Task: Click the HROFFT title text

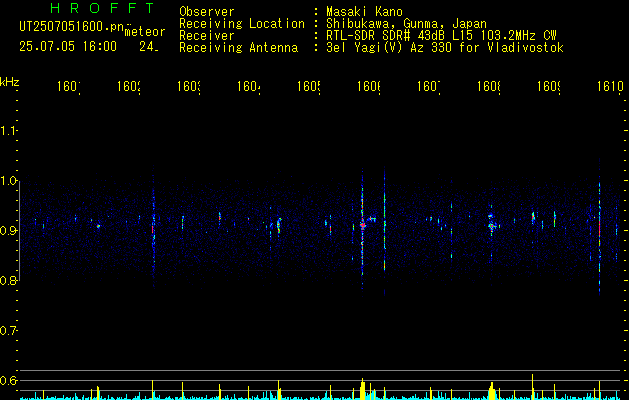Action: pos(102,8)
